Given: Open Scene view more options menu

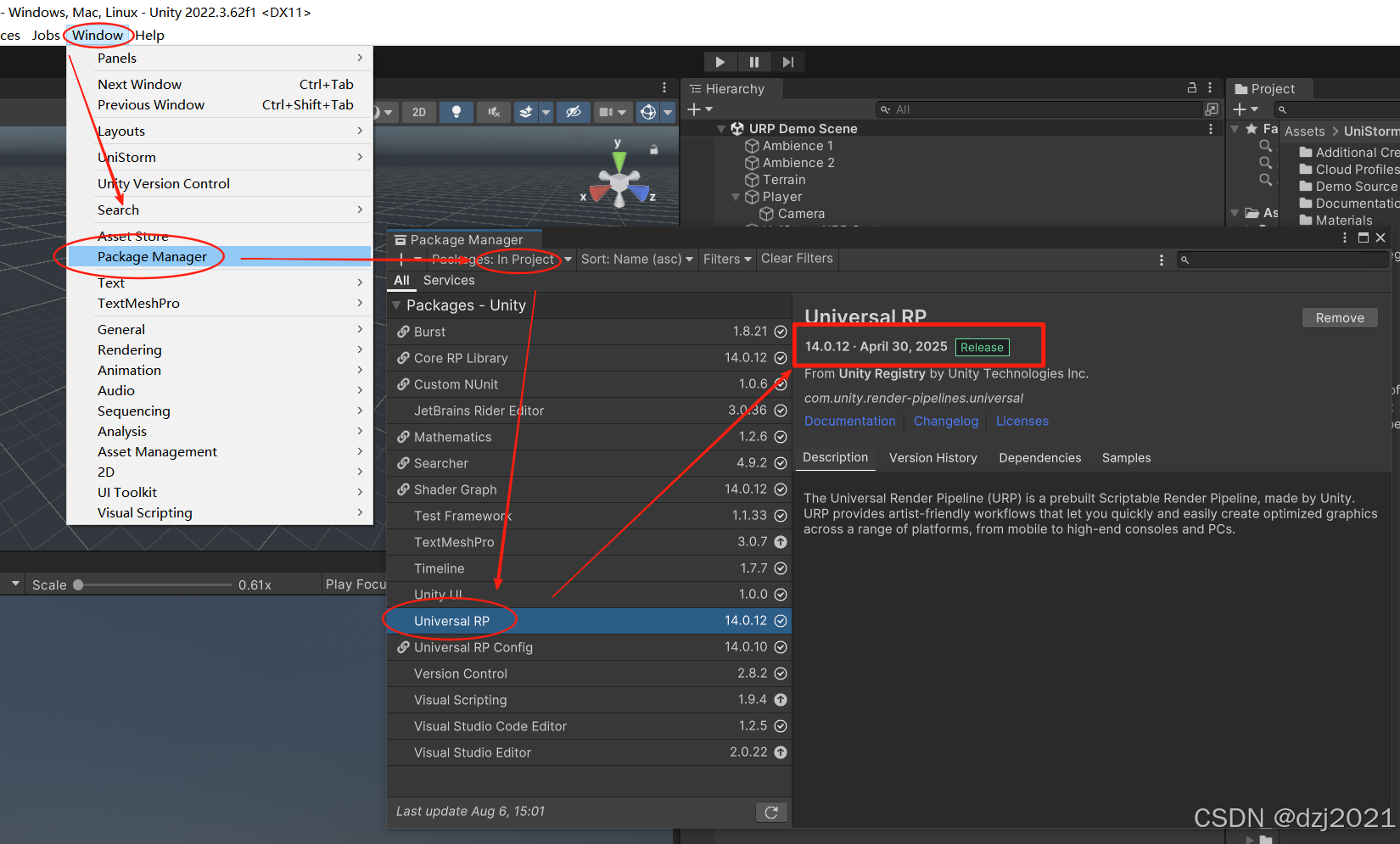Looking at the screenshot, I should click(664, 87).
